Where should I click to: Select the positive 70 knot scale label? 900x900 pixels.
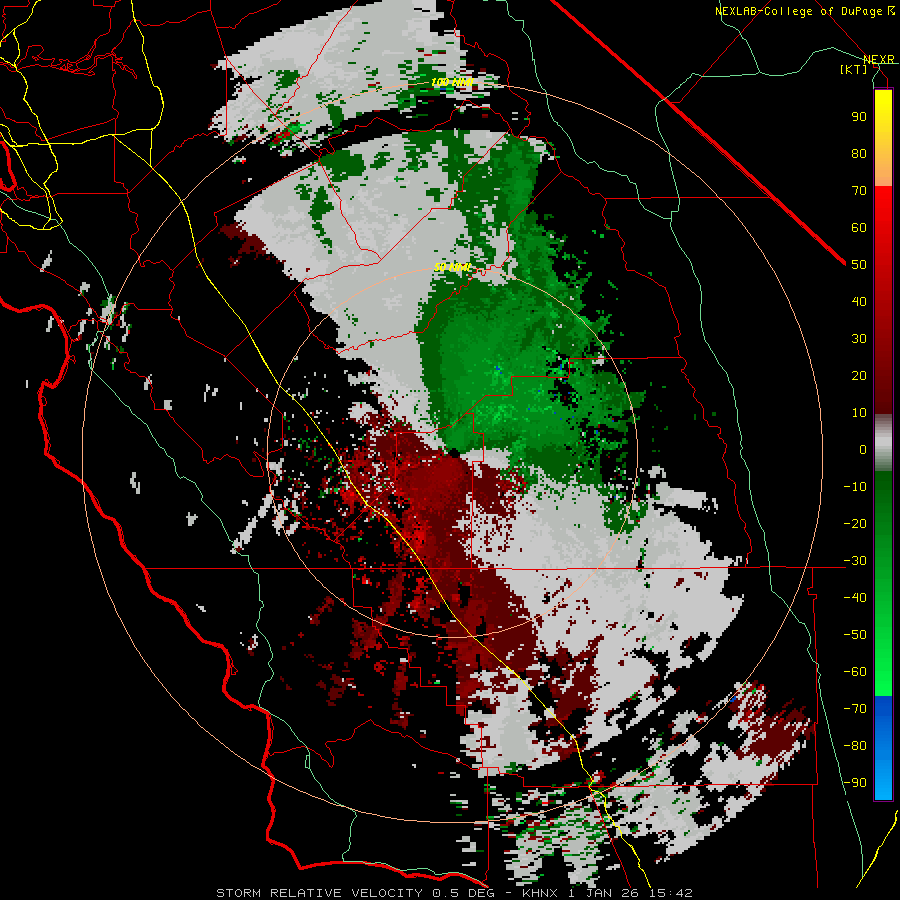tap(859, 191)
